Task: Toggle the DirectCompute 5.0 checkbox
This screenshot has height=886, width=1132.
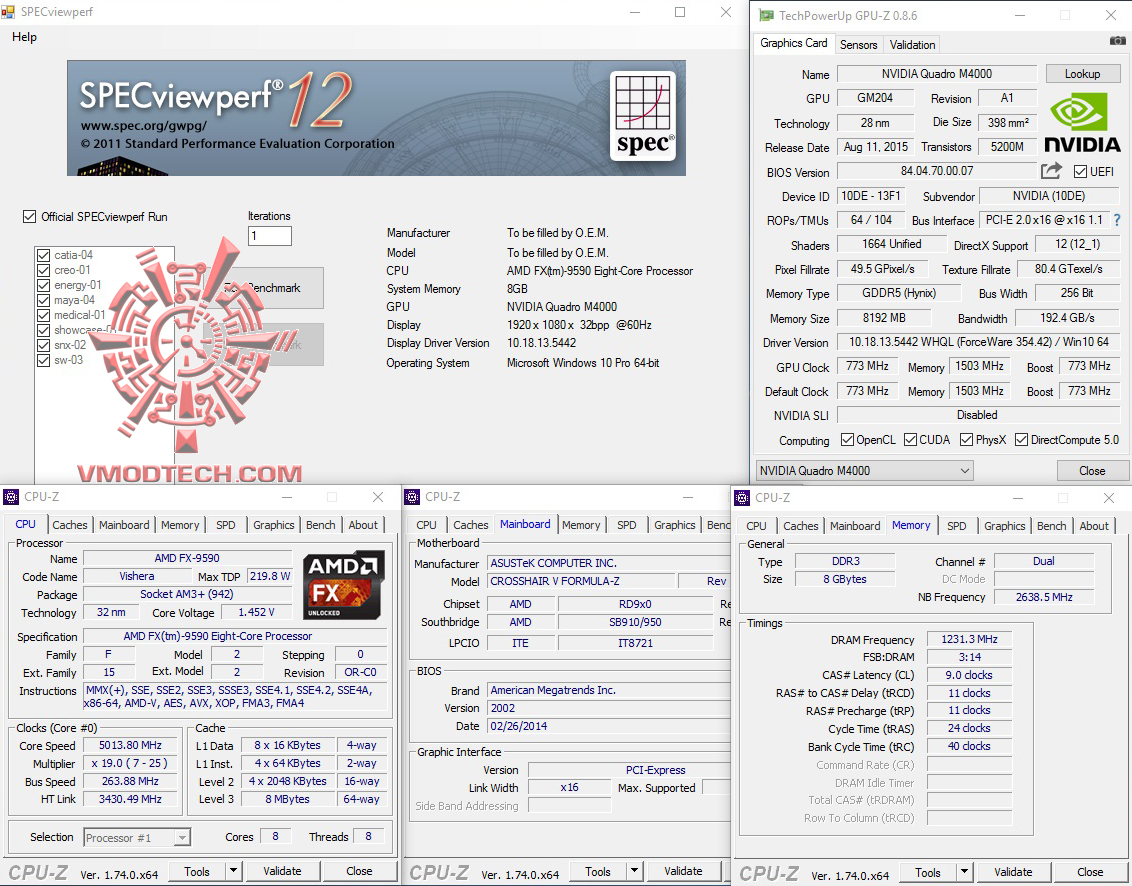Action: point(1022,440)
